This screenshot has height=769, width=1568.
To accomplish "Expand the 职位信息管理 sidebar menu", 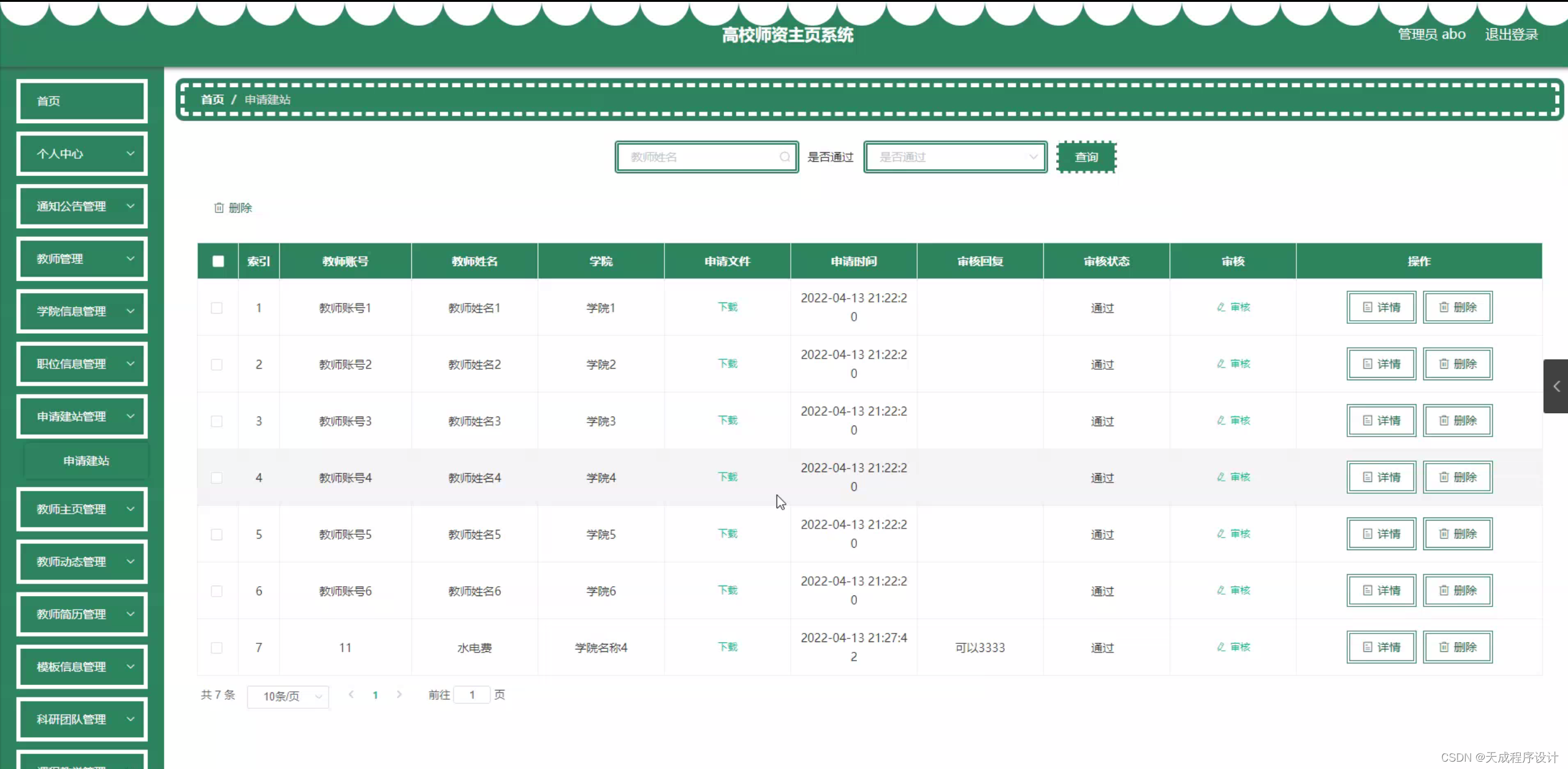I will (82, 364).
